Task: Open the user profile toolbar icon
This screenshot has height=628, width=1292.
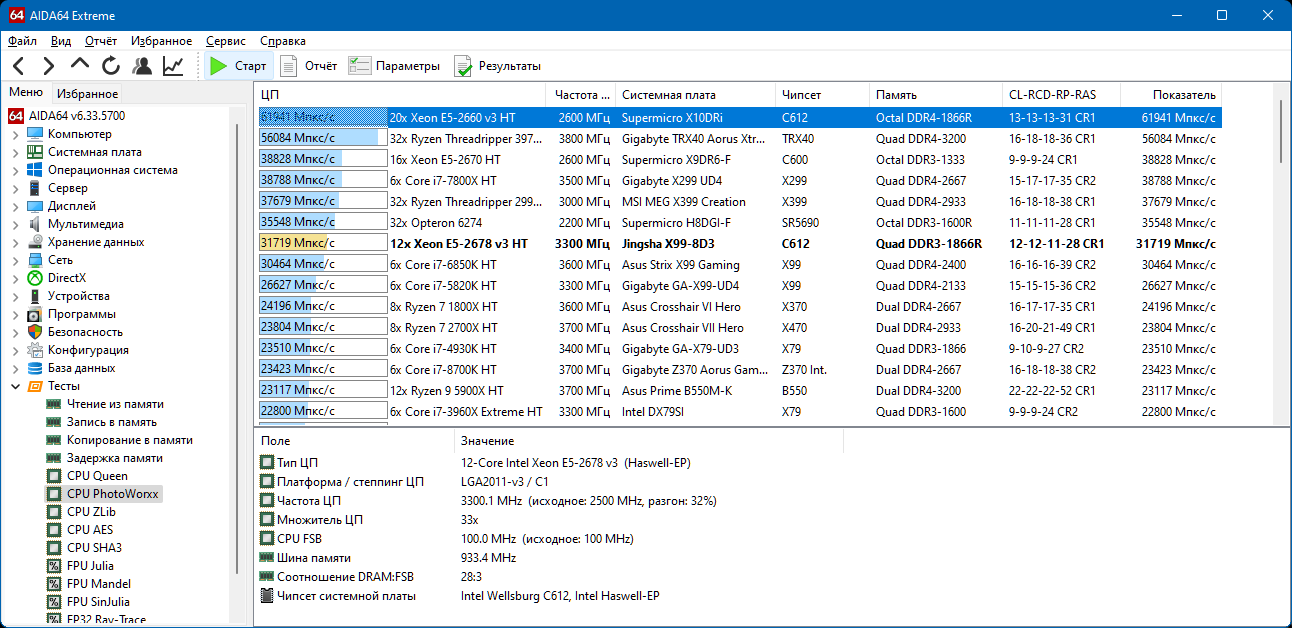Action: pos(142,66)
